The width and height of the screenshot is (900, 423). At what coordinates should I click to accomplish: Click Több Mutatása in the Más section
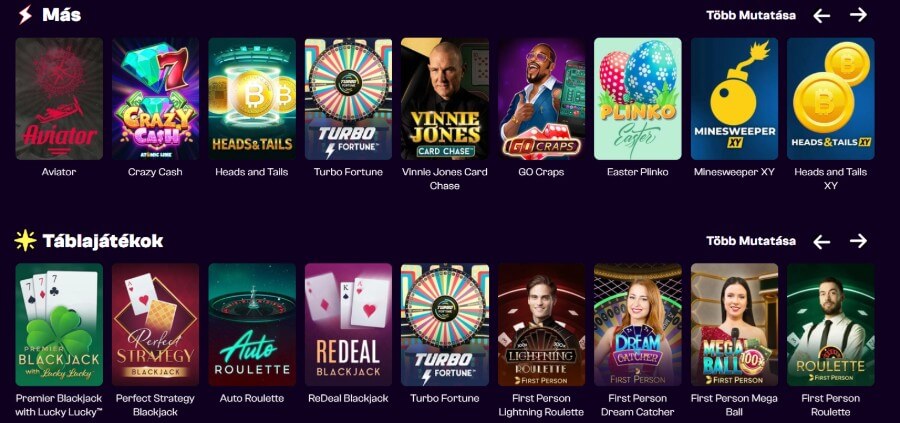(751, 15)
